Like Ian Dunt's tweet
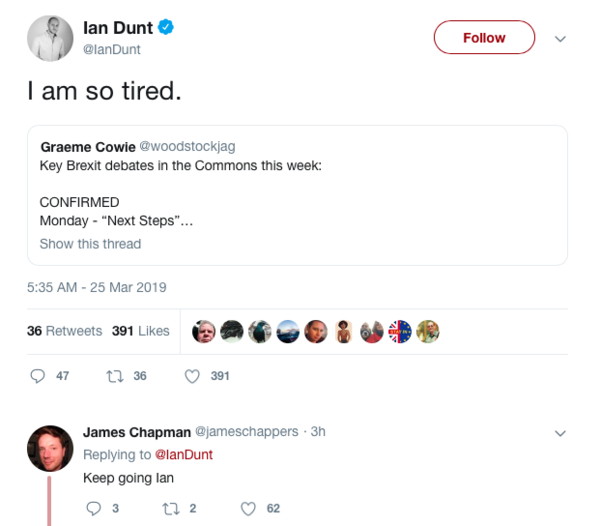 coord(193,376)
